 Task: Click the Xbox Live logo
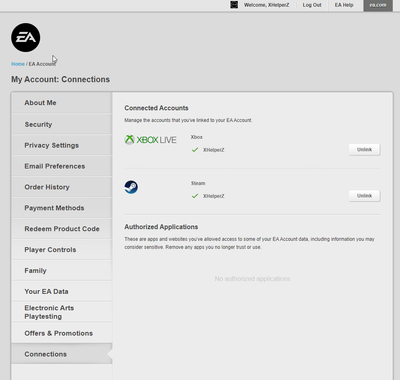click(x=150, y=140)
